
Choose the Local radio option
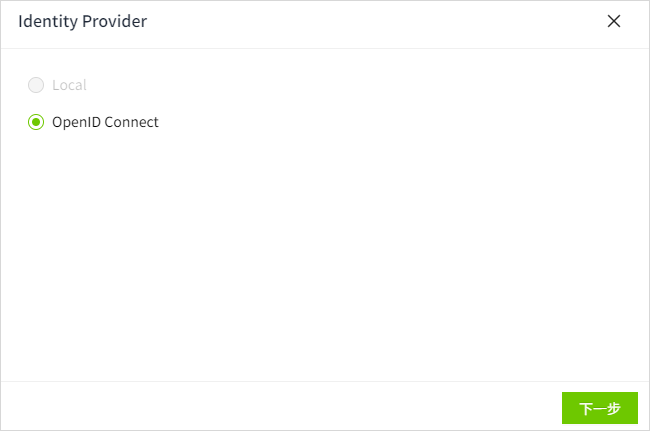pos(36,86)
